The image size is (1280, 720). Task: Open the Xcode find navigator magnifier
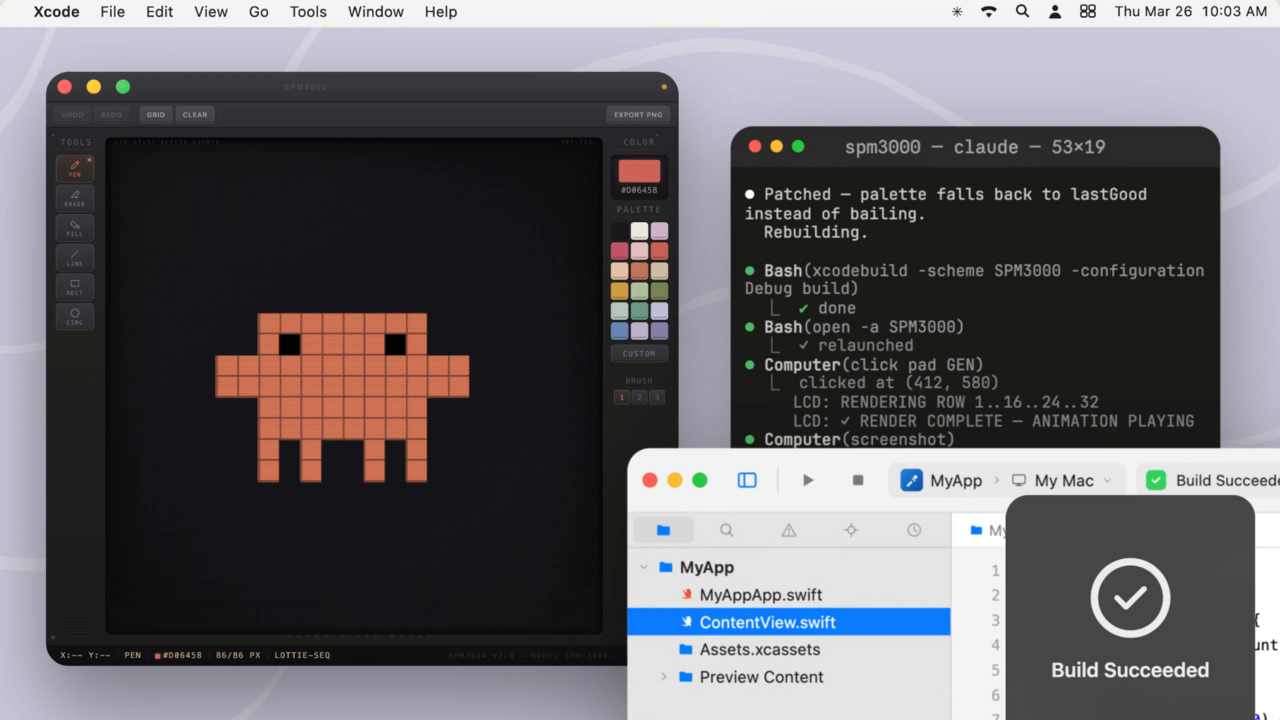727,530
